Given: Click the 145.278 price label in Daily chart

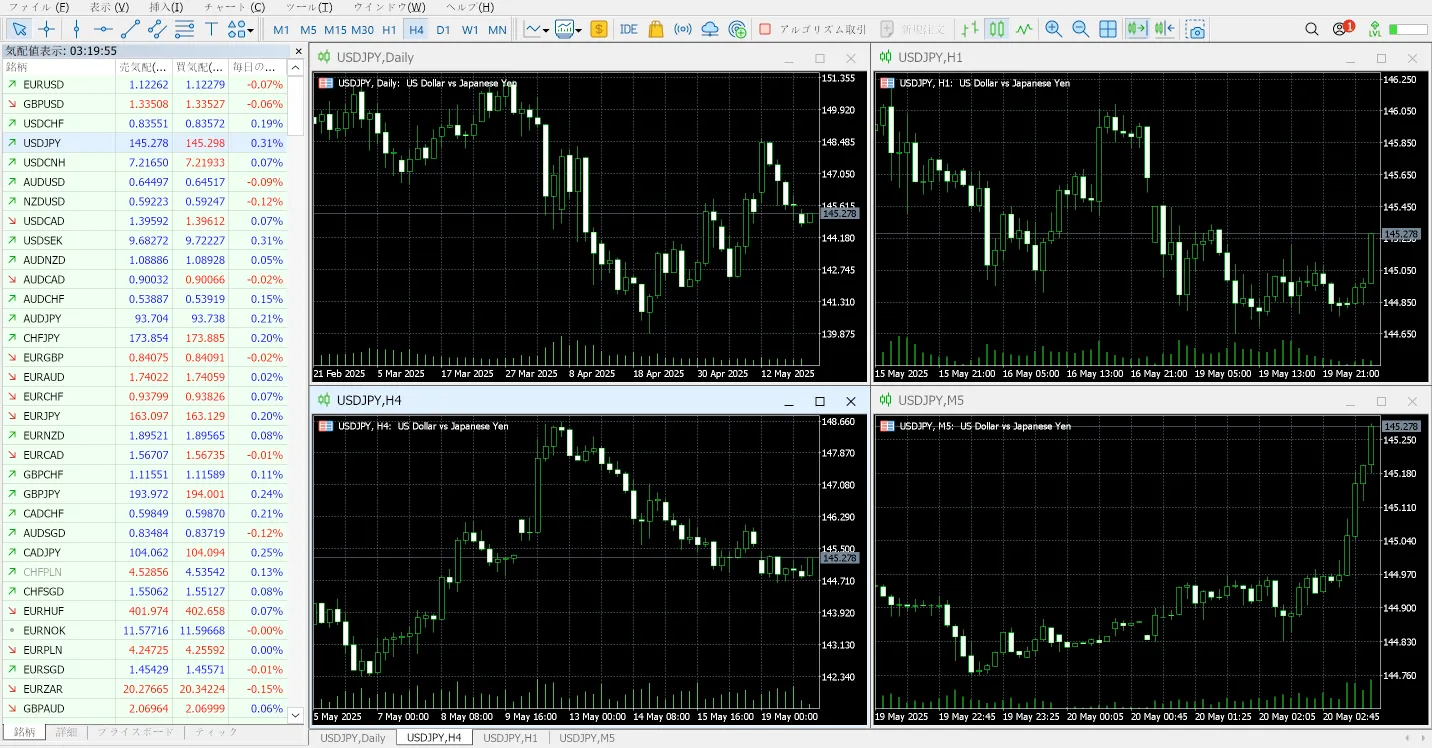Looking at the screenshot, I should (840, 214).
